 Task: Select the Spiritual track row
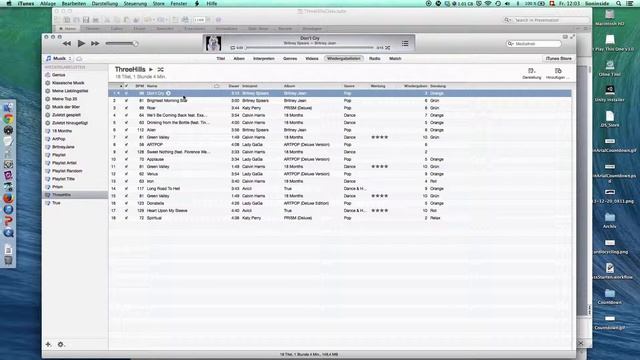(x=340, y=218)
